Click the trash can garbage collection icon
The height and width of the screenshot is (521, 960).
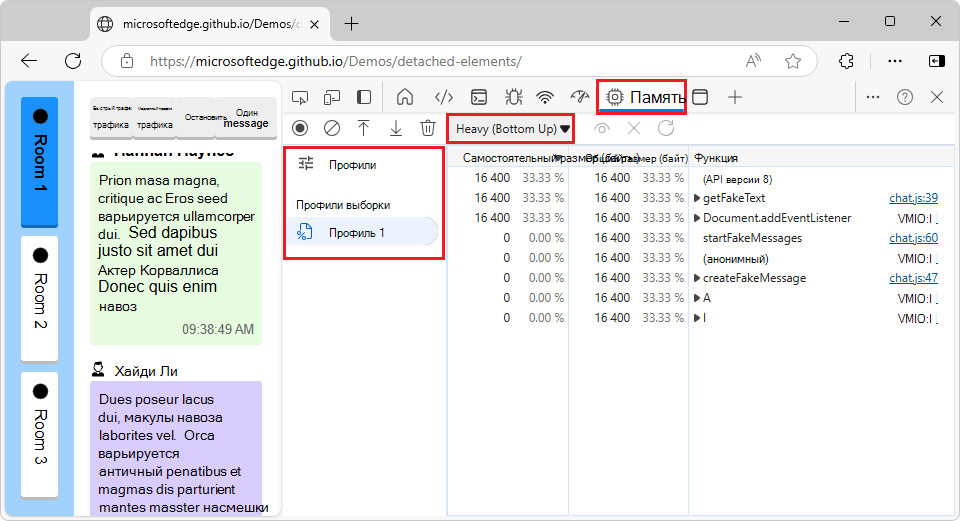427,128
